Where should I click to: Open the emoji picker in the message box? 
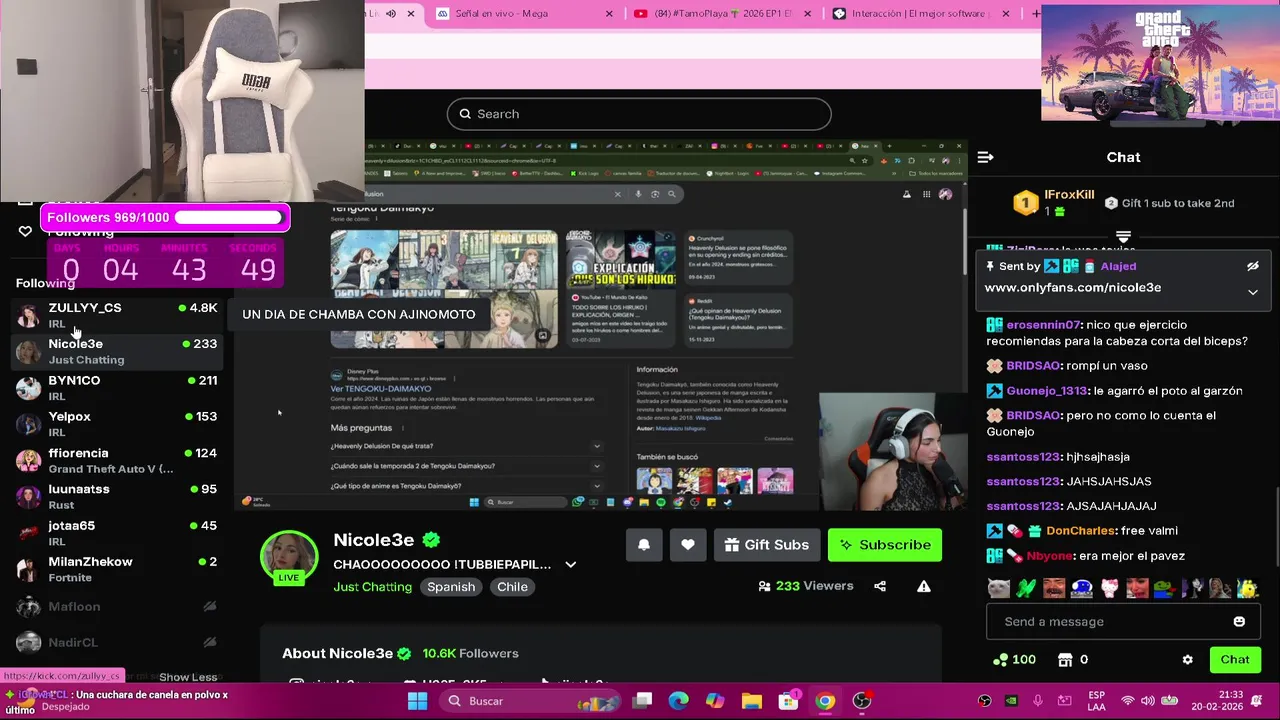point(1239,622)
